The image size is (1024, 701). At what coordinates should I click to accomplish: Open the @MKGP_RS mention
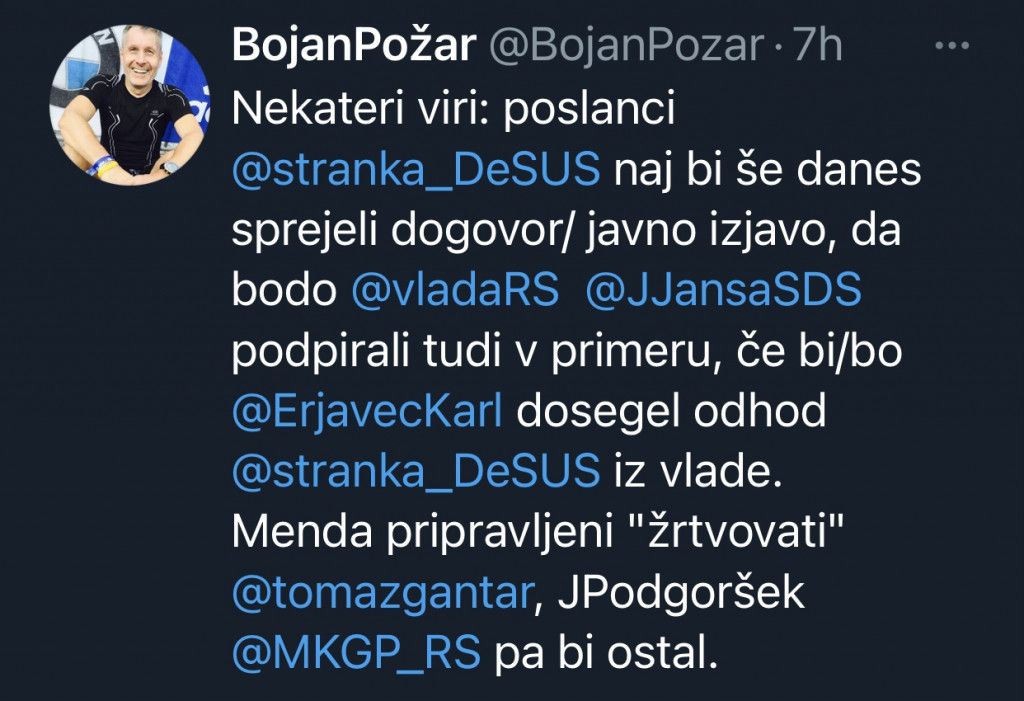pos(357,653)
